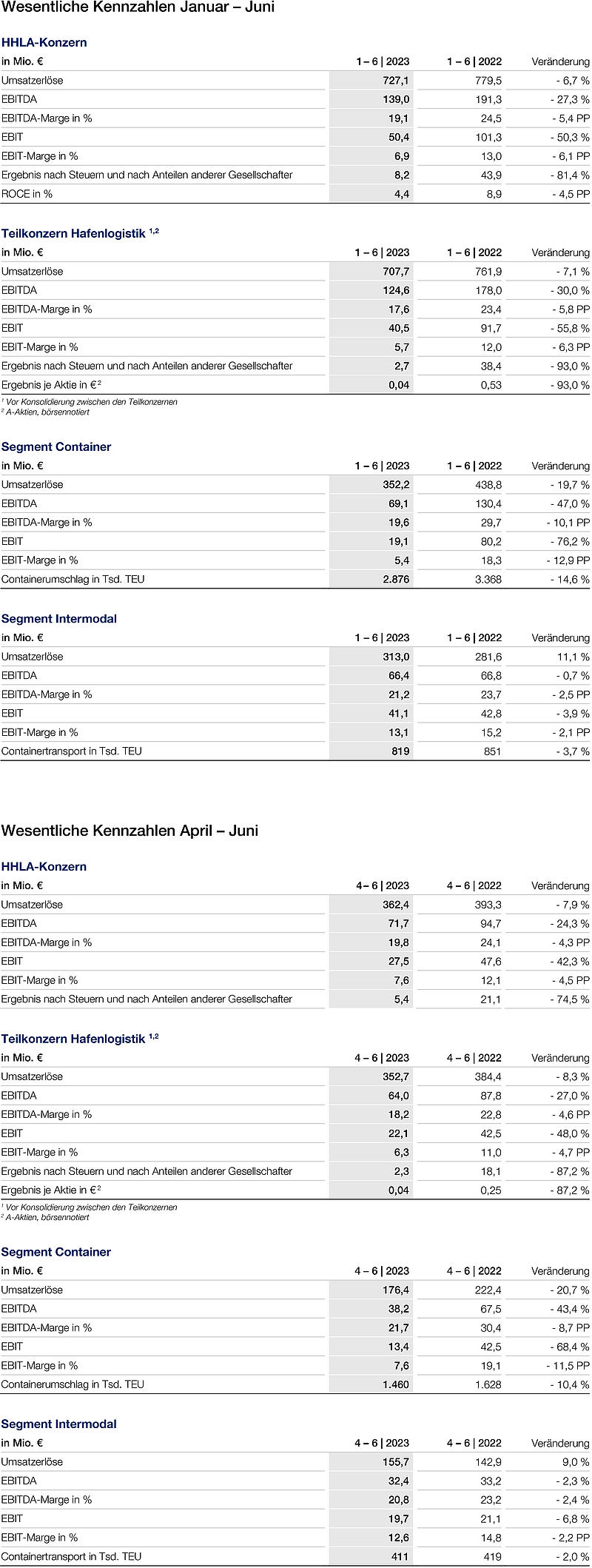The image size is (592, 1568).
Task: Click the 'Wesentliche Kennzahlen April – Juni' heading
Action: 129,831
